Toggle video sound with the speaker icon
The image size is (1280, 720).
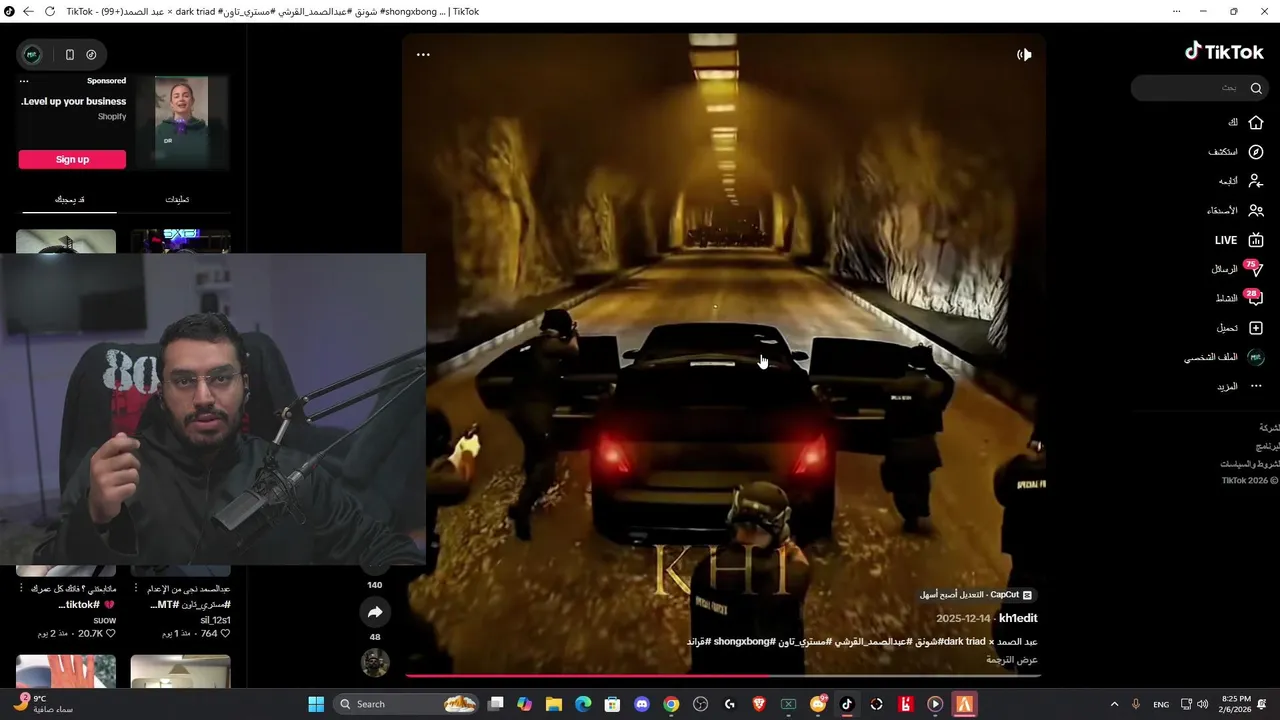click(x=1024, y=55)
